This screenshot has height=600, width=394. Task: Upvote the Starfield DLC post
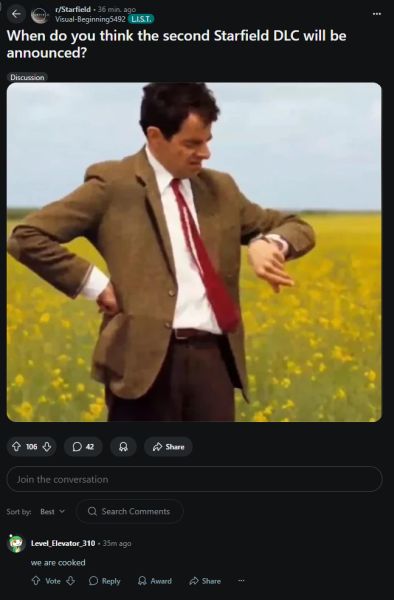(x=16, y=447)
